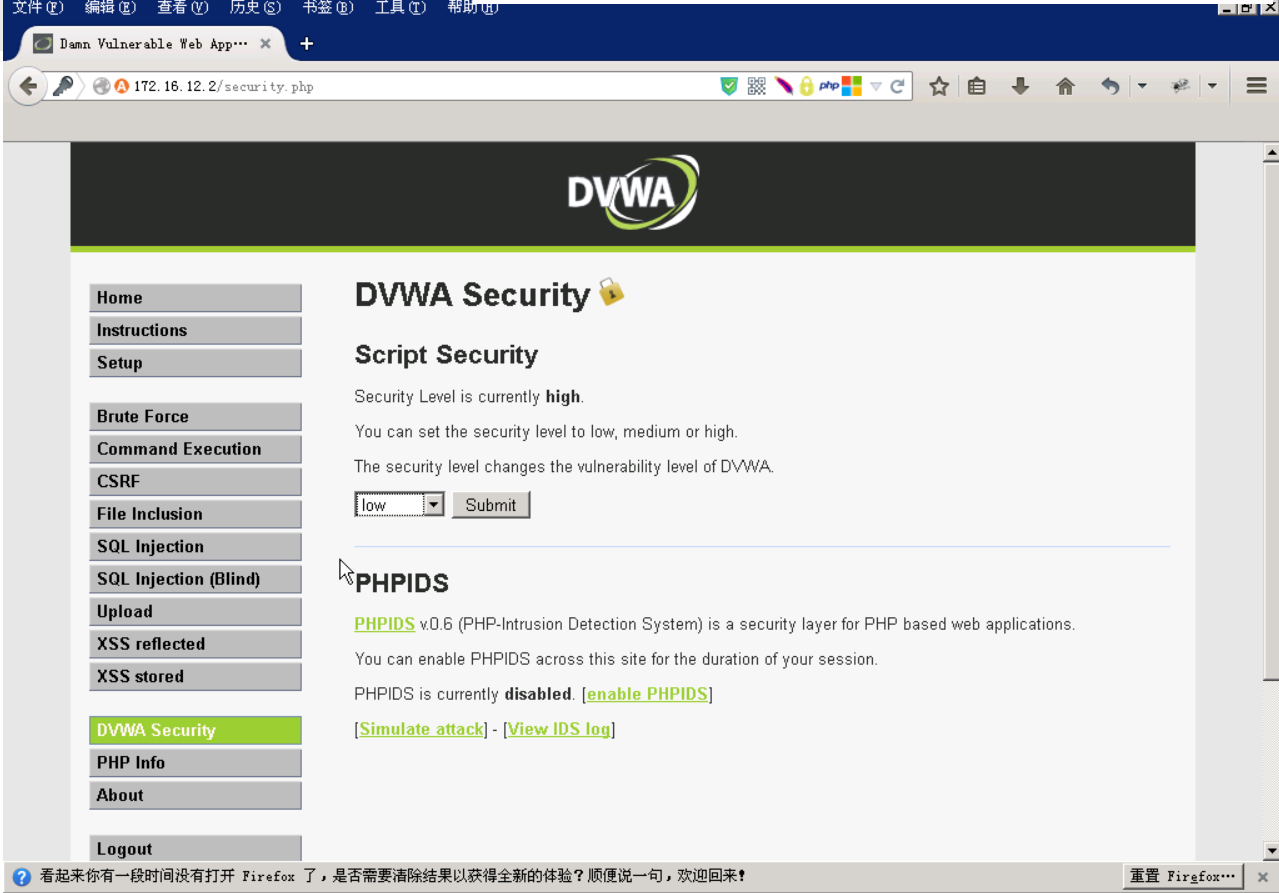The width and height of the screenshot is (1279, 893).
Task: Click the green shield icon in address bar
Action: 729,86
